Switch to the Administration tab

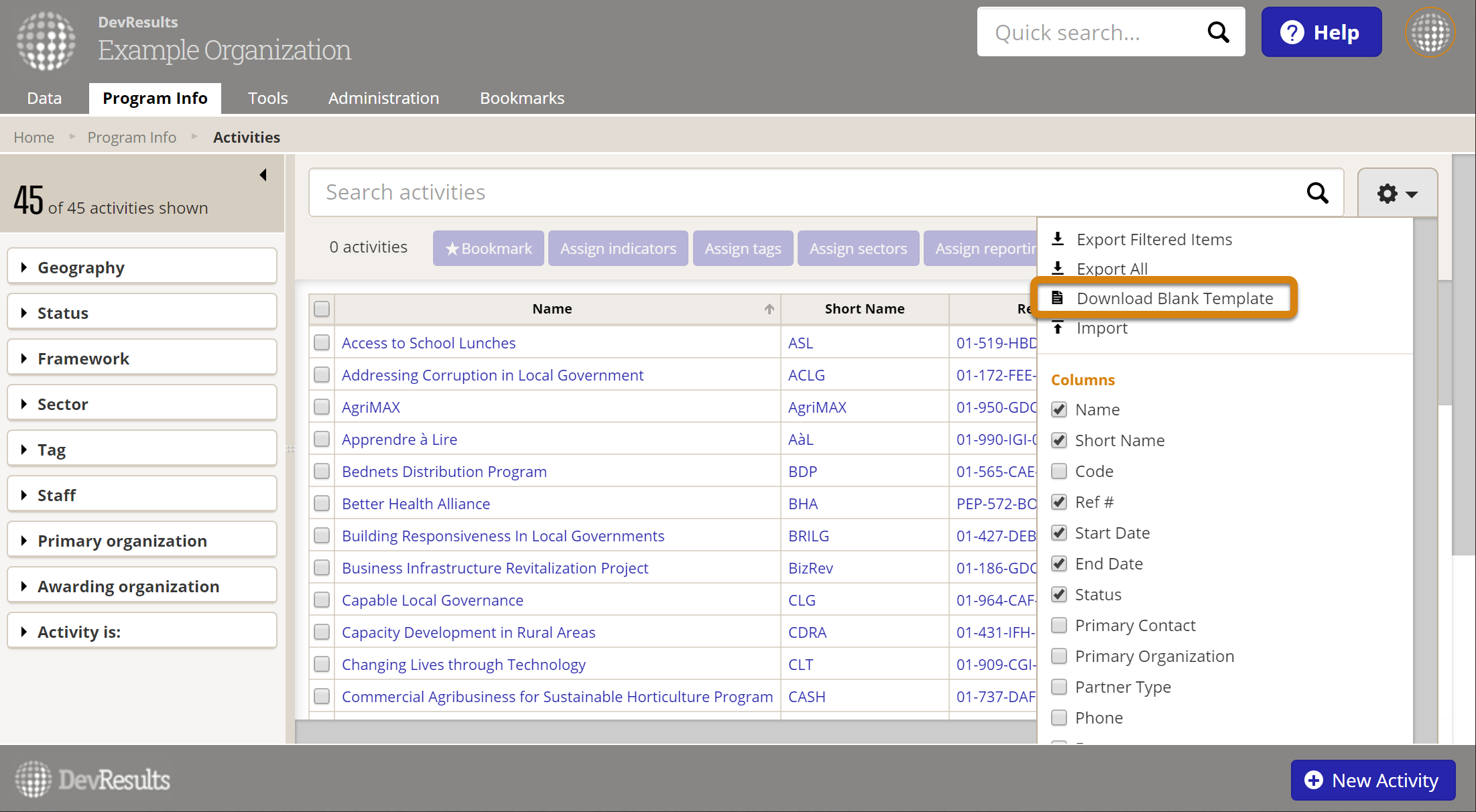tap(383, 98)
